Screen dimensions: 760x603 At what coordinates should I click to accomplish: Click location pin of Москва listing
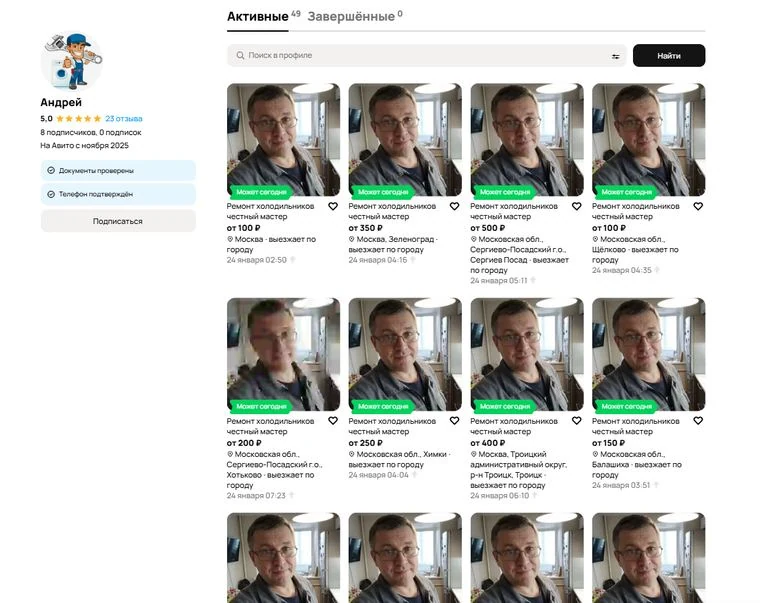230,239
